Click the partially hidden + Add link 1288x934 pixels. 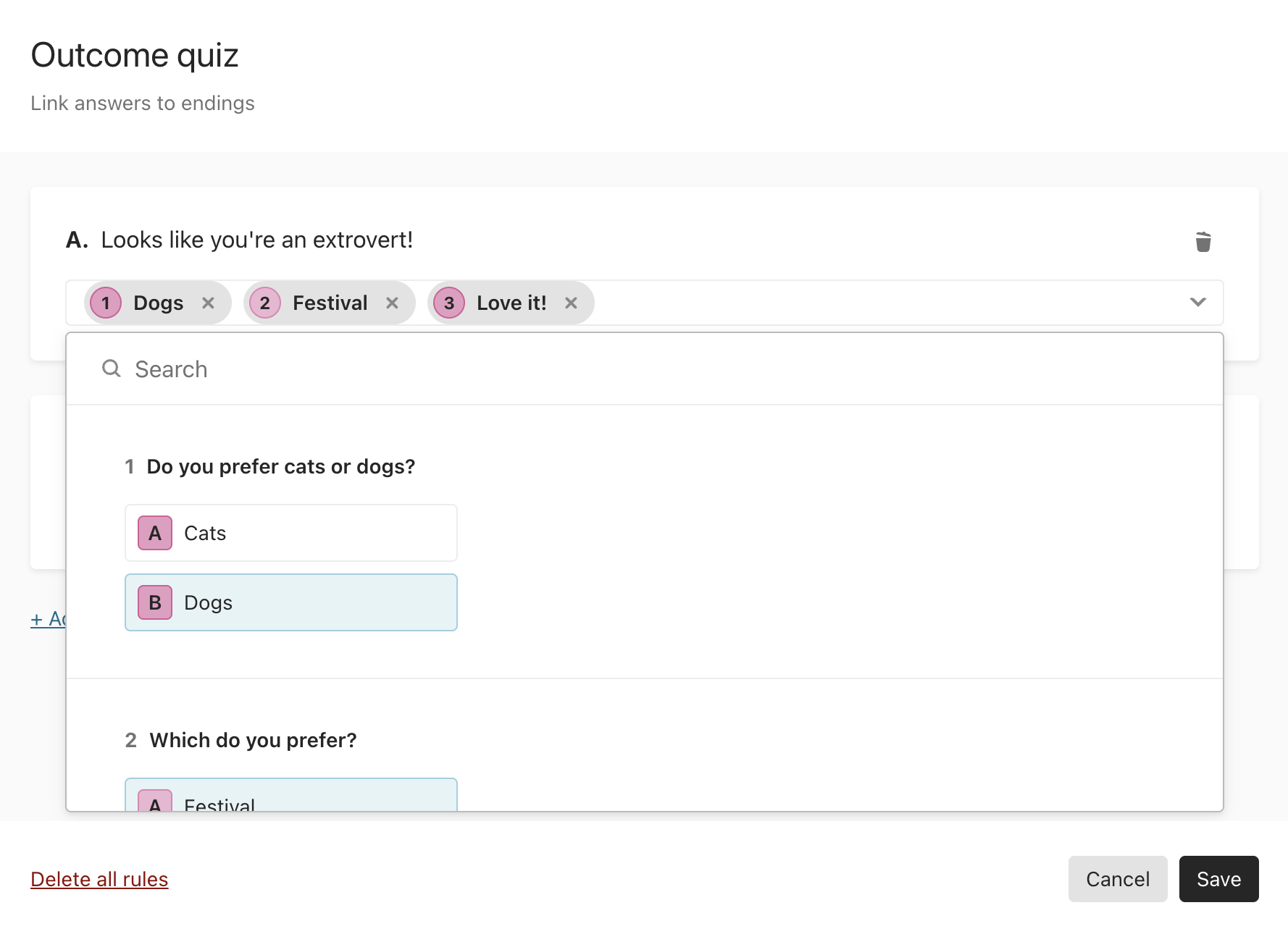[x=48, y=619]
